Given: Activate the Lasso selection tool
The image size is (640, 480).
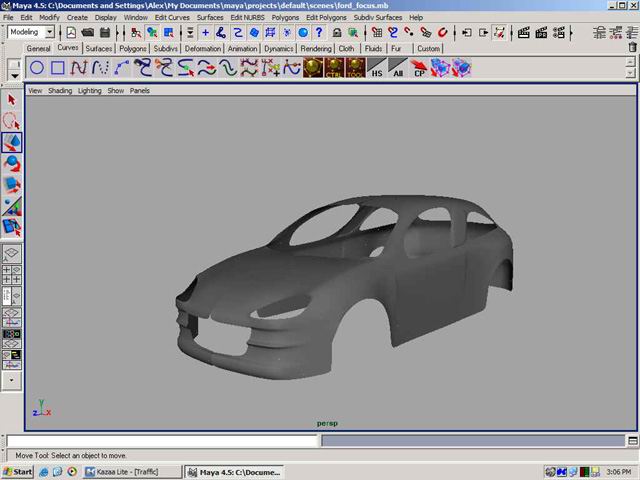Looking at the screenshot, I should (12, 121).
